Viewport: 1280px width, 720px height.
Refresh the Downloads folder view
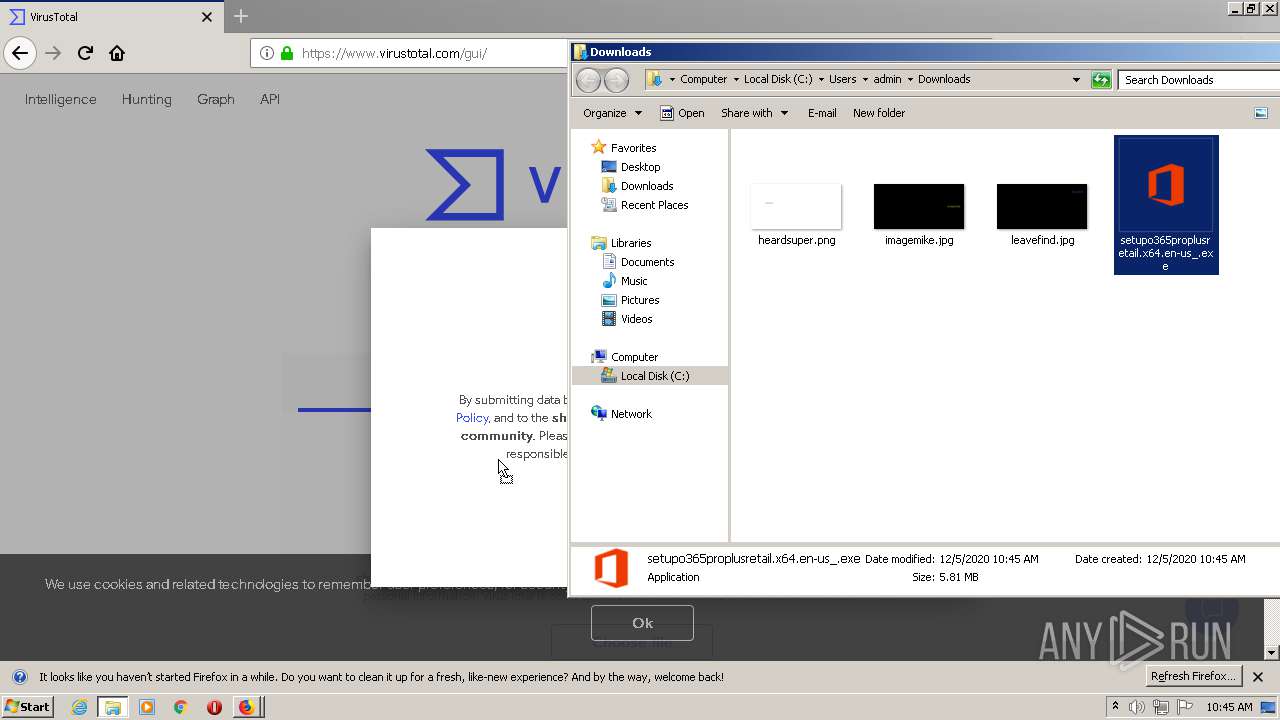pos(1101,80)
